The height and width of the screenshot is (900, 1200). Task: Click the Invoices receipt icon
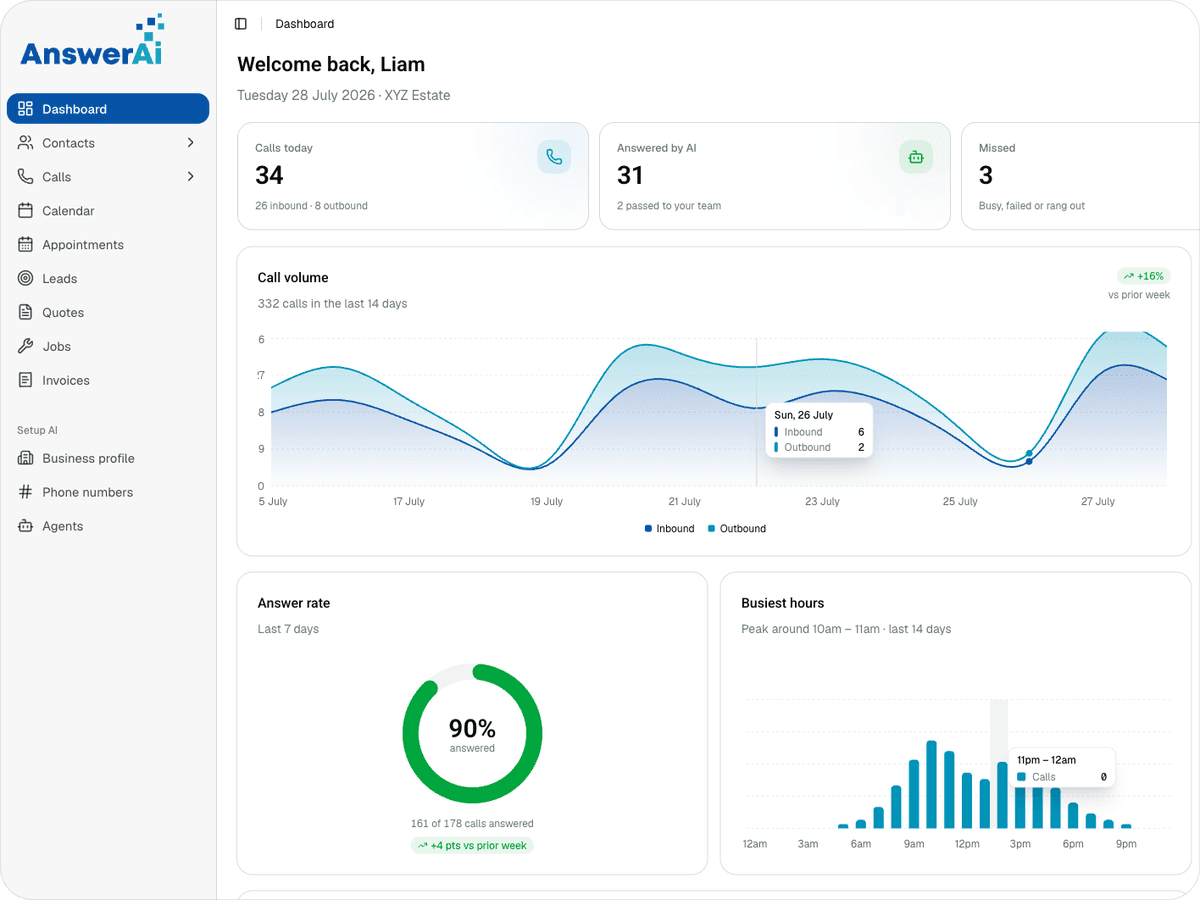click(x=25, y=381)
